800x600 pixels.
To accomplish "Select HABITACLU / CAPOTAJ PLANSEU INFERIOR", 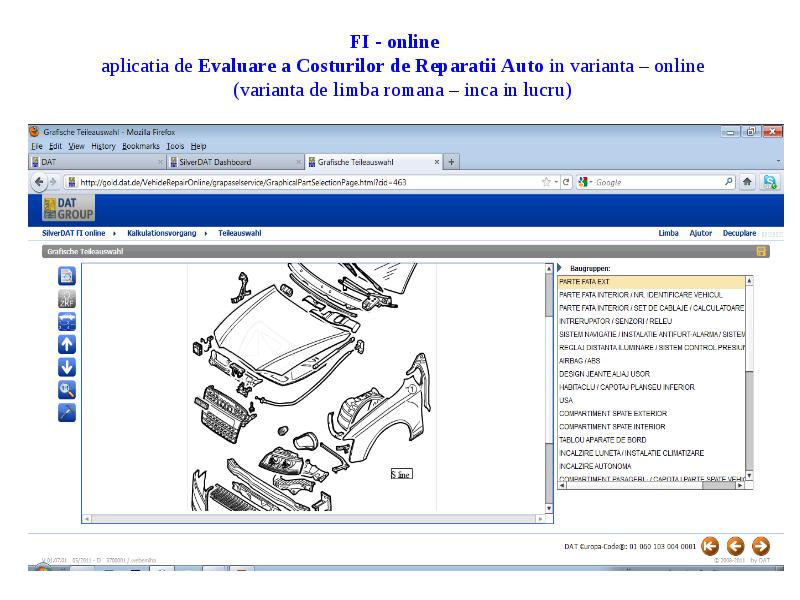I will 652,387.
